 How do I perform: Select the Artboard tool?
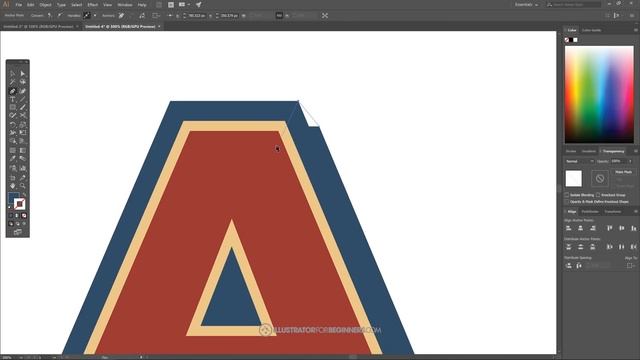point(13,178)
